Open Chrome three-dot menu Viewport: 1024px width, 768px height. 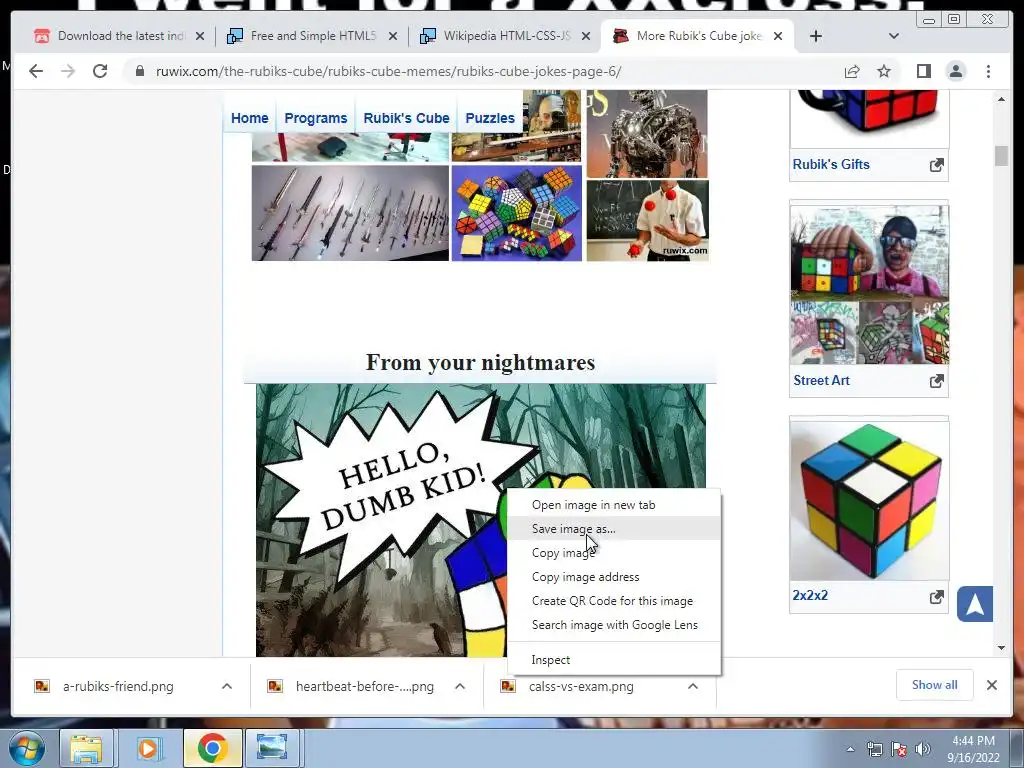coord(988,71)
